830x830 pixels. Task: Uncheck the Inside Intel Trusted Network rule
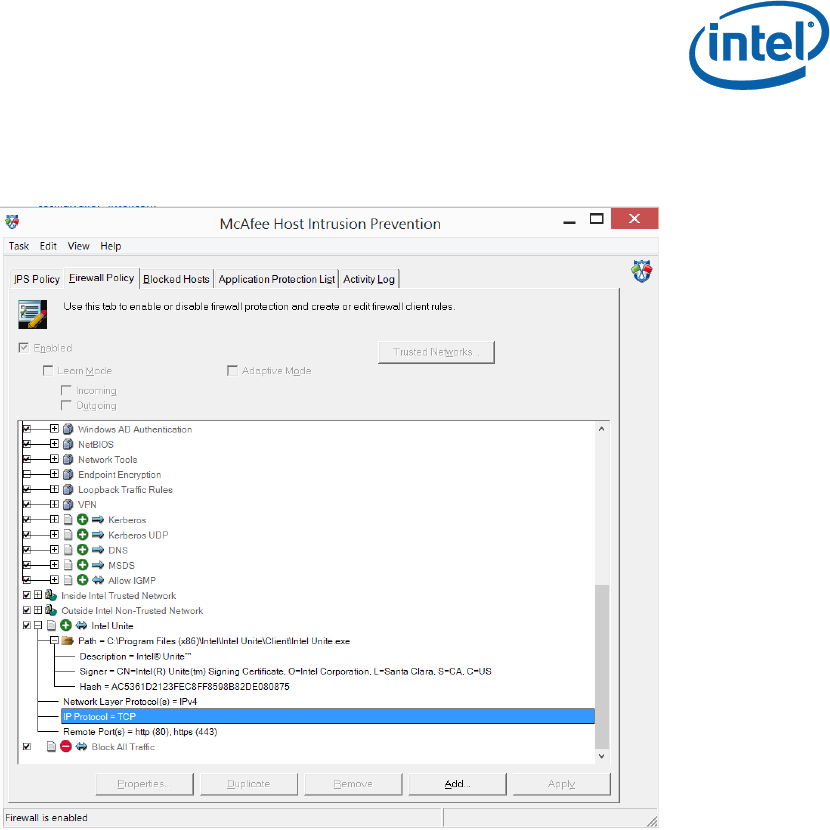tap(27, 595)
